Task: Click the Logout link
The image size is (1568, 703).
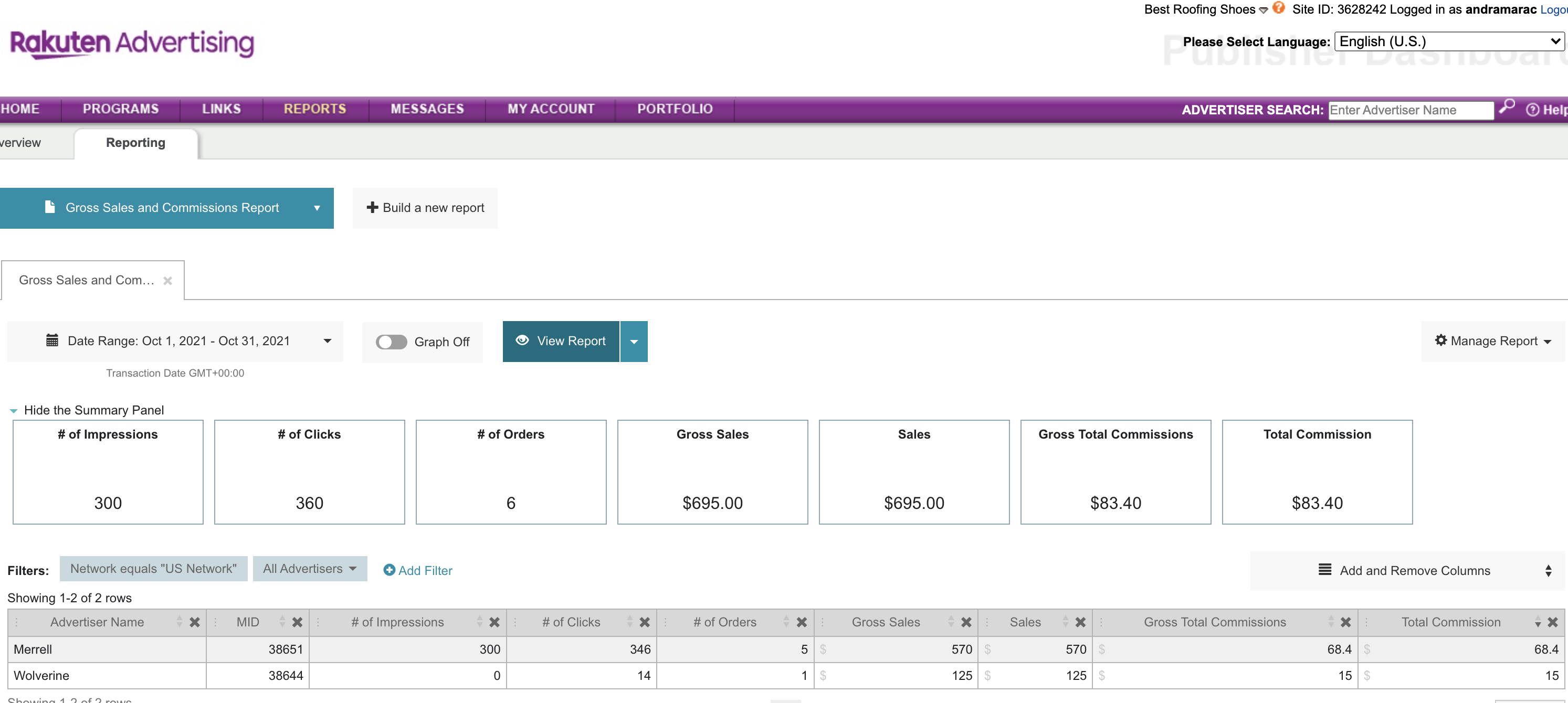Action: 1553,9
